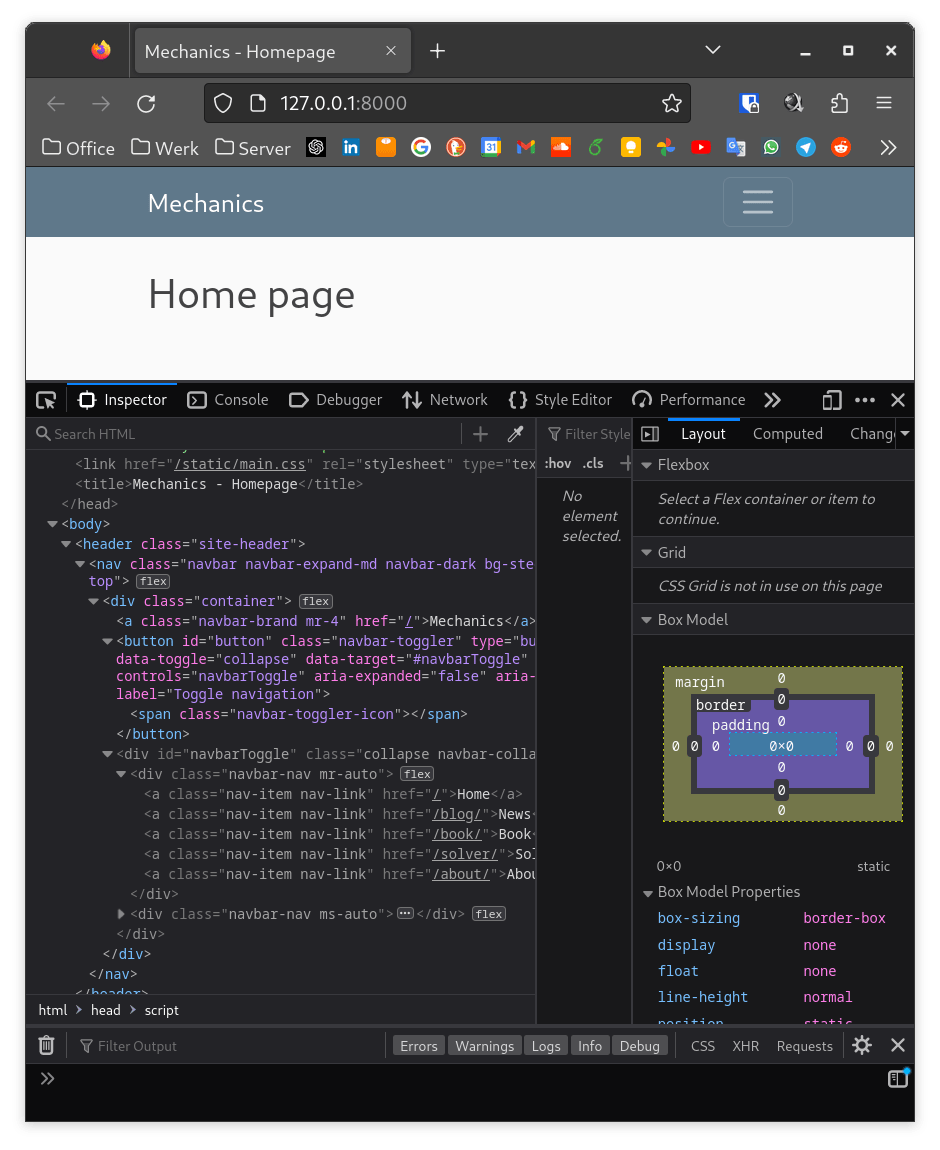Expand the navbar-nav ms-auto div node
Screen dimensions: 940x1150
point(121,913)
